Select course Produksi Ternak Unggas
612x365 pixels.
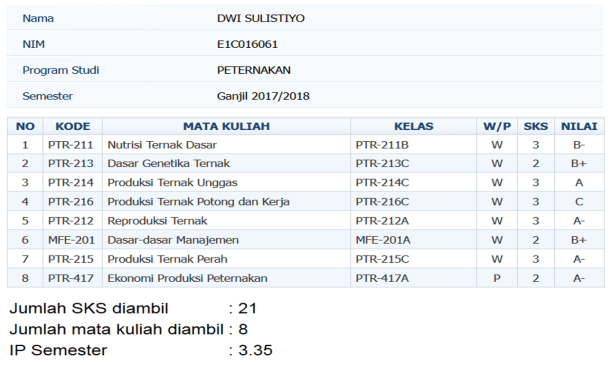pos(172,183)
